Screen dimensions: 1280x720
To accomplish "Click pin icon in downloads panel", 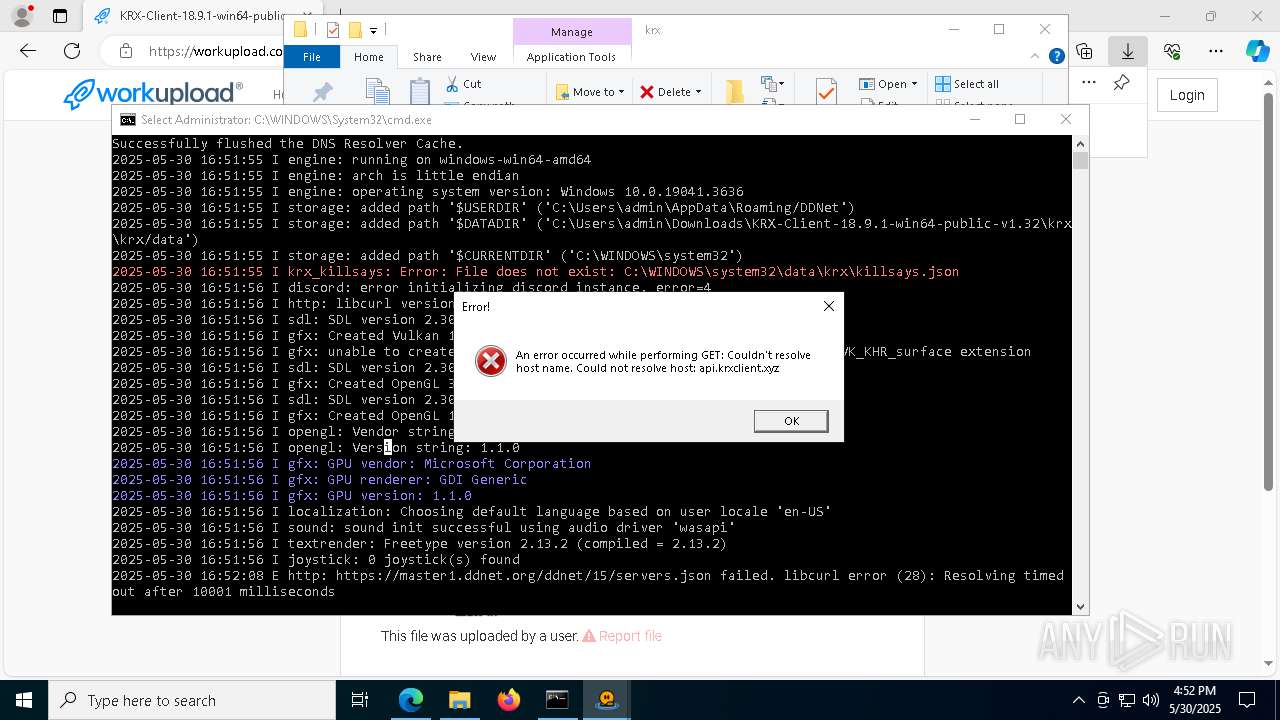I will 1122,83.
